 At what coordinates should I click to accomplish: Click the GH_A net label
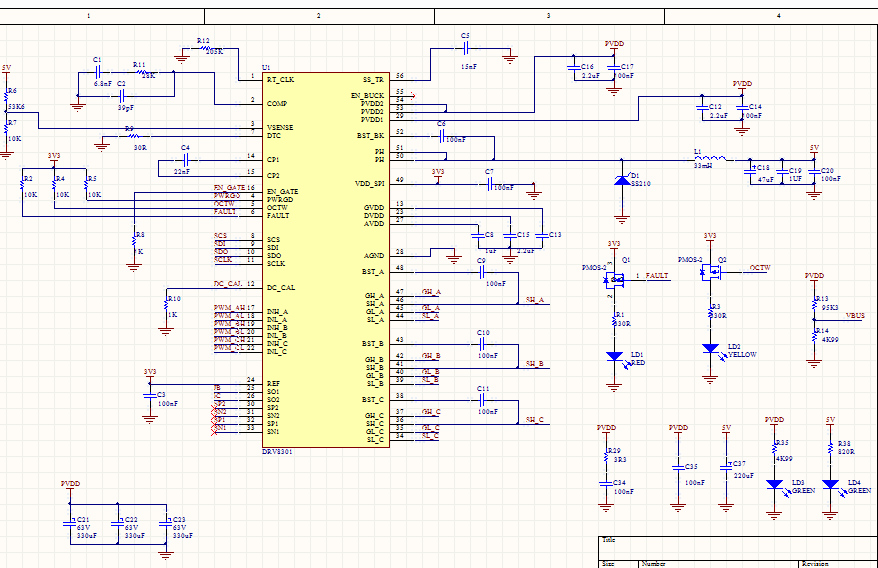click(x=431, y=292)
